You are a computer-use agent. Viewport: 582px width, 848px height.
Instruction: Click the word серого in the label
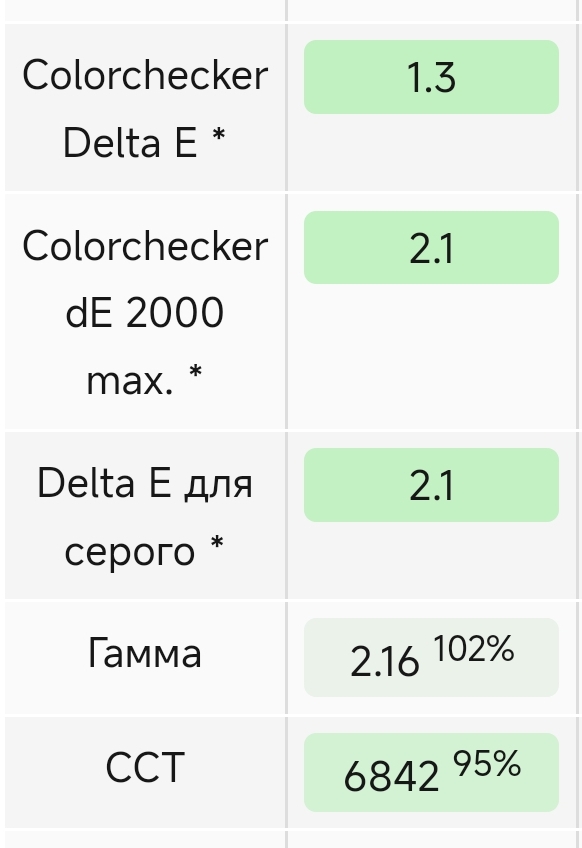point(130,553)
